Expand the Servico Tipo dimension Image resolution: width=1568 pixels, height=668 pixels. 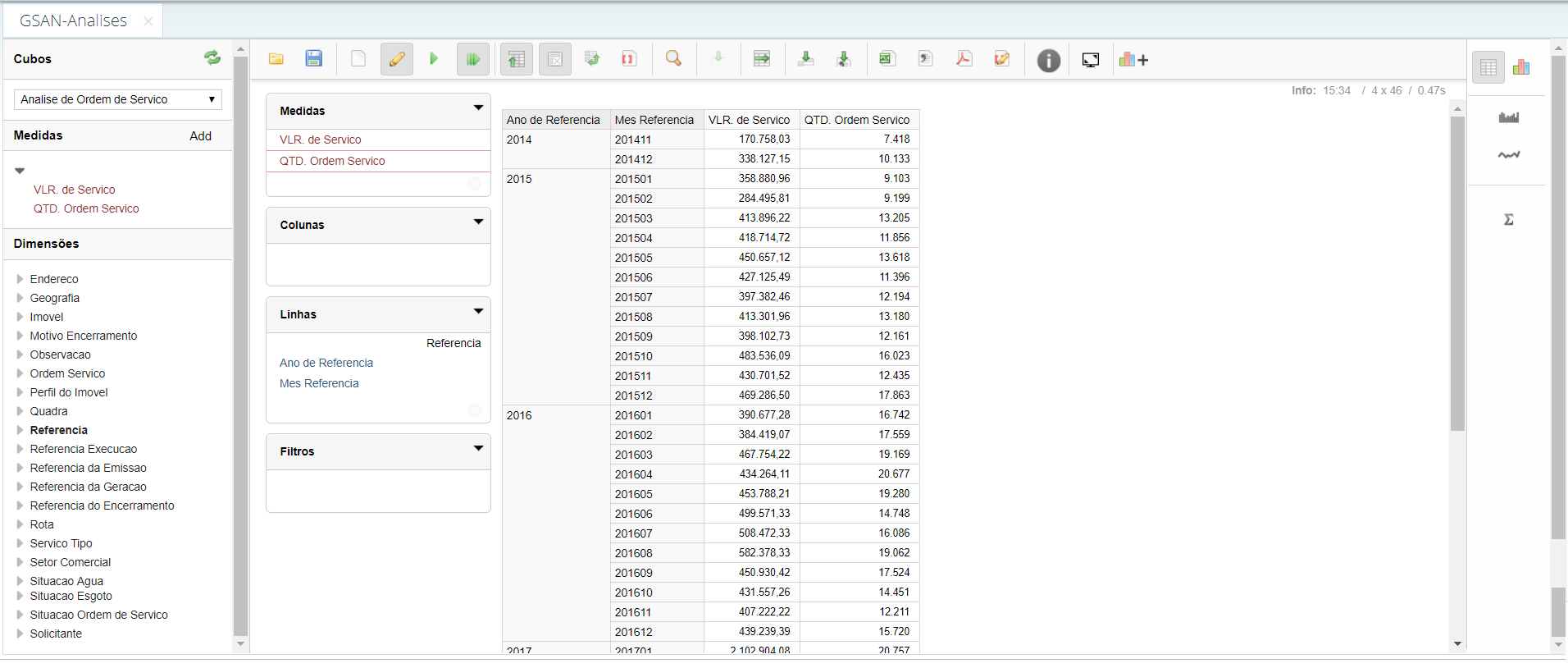click(x=20, y=543)
